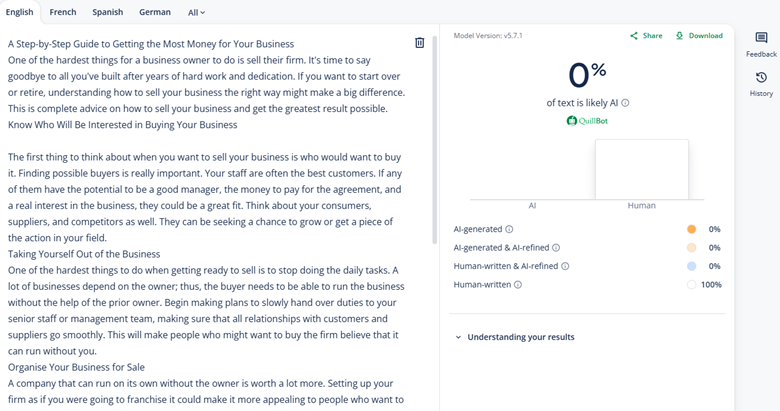Screen dimensions: 780x411
Task: Switch to the French tab
Action: 63,13
